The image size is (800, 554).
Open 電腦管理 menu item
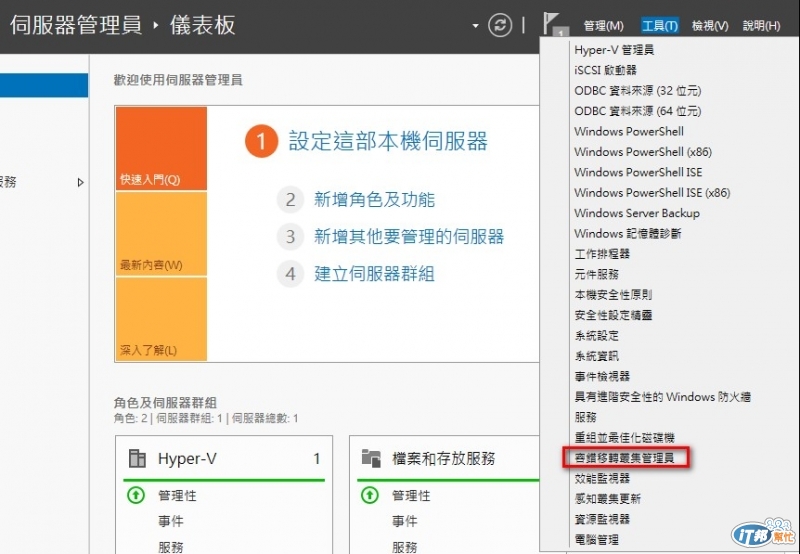(x=596, y=539)
